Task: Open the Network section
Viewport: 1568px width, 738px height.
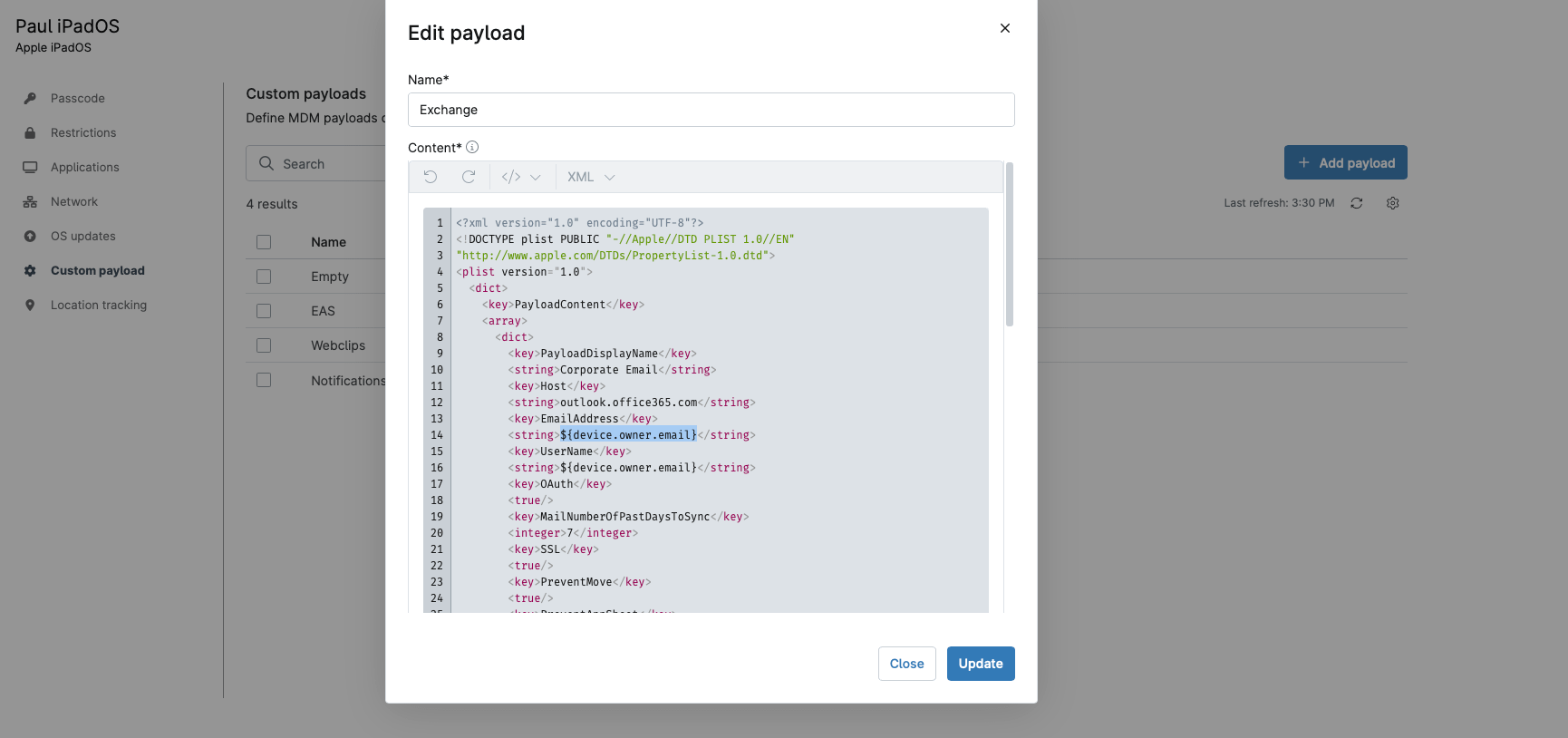Action: point(74,201)
